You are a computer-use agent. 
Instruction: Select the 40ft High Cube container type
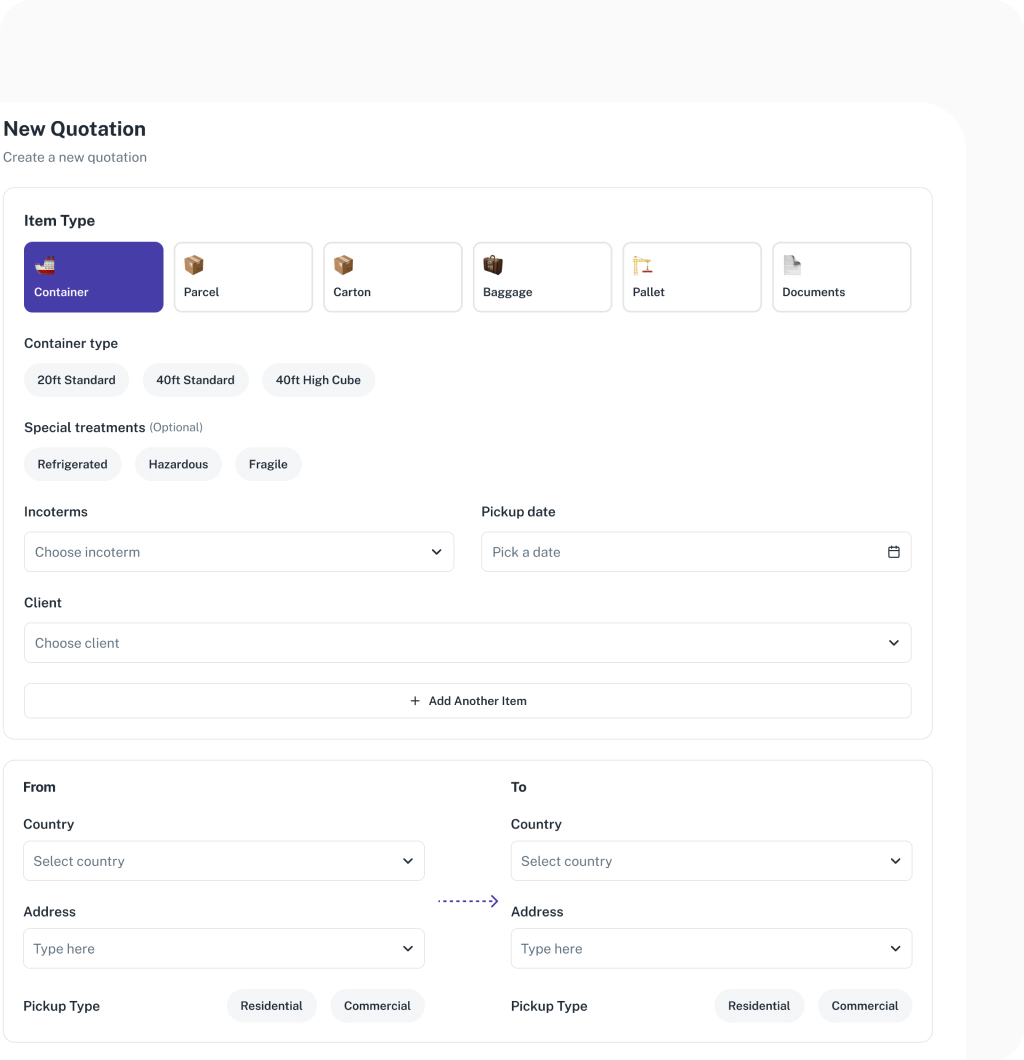pos(318,380)
